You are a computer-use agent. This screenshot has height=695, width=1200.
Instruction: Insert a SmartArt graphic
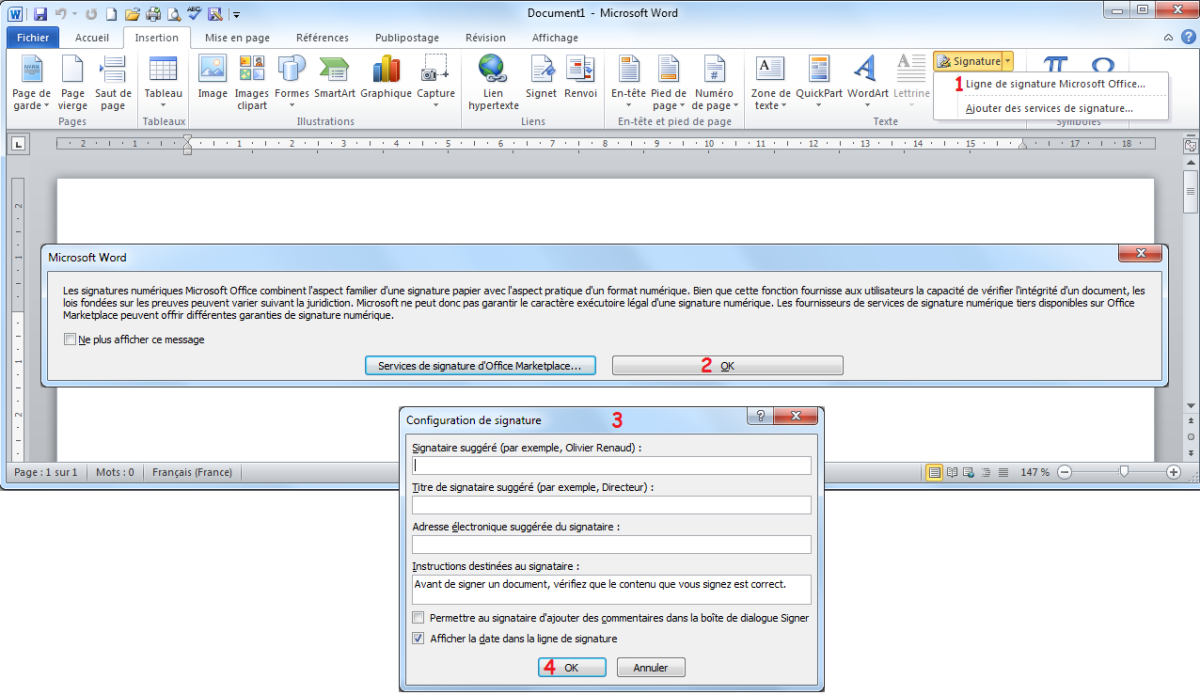[334, 77]
